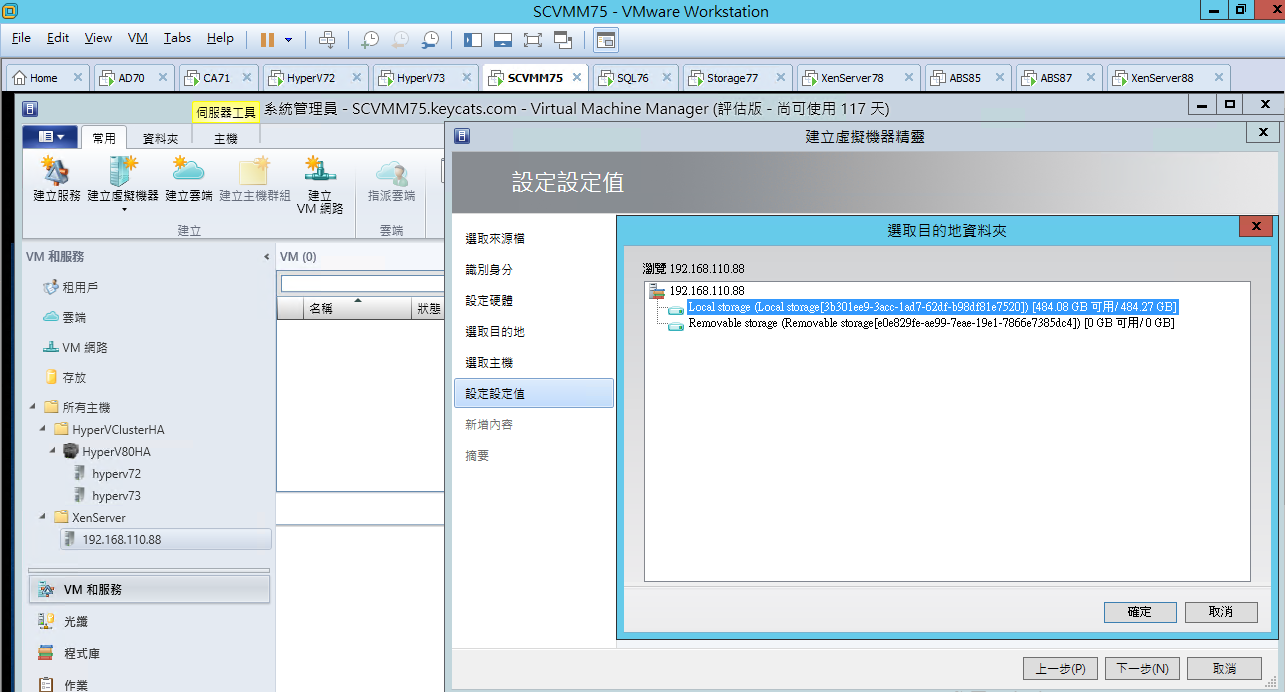
Task: Open the VM menu
Action: [138, 38]
